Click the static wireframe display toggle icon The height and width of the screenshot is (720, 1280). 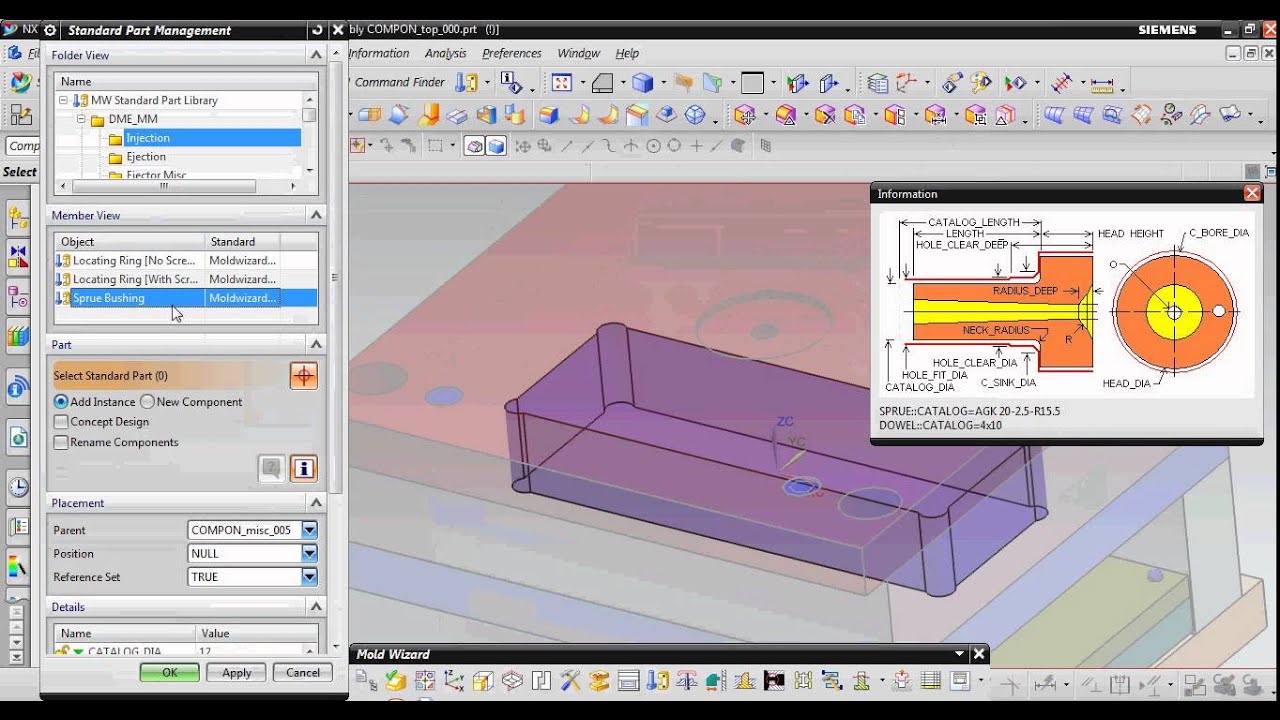click(474, 146)
